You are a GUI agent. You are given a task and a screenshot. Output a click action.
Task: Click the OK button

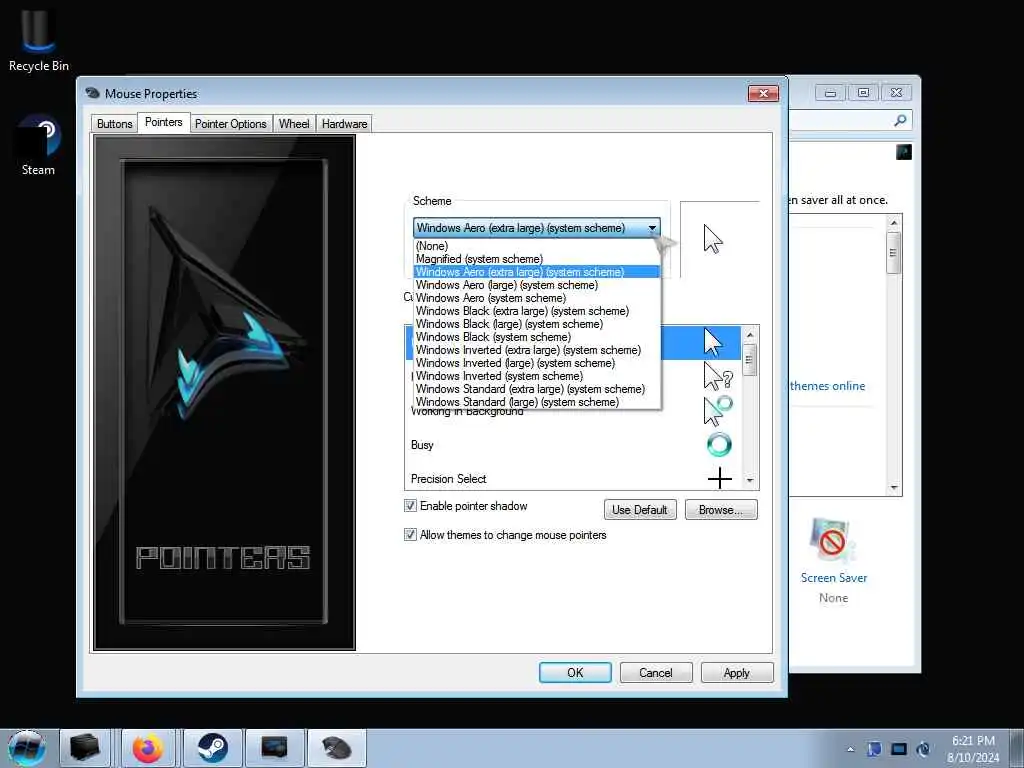(575, 673)
